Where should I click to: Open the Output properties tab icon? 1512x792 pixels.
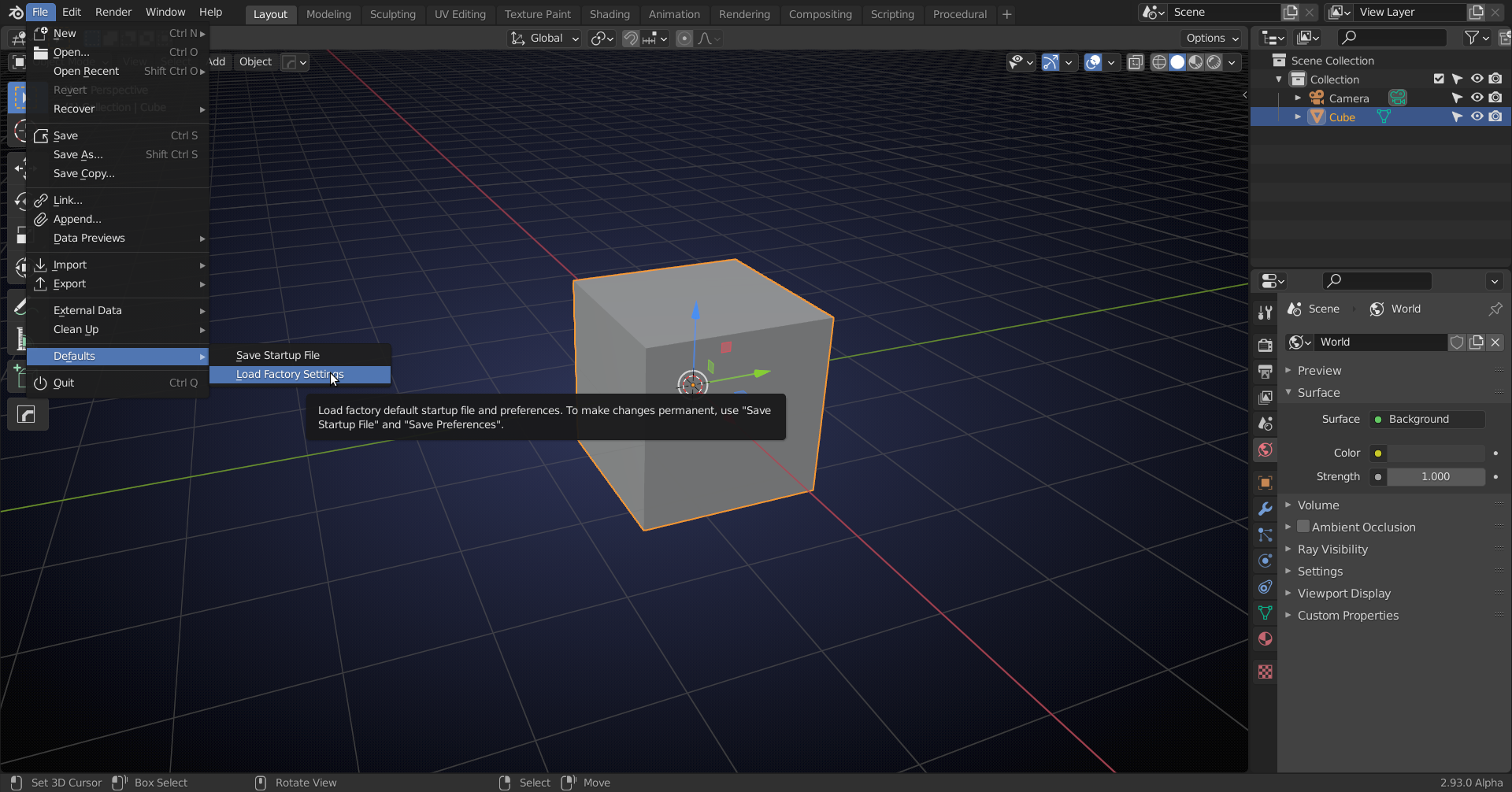point(1265,371)
